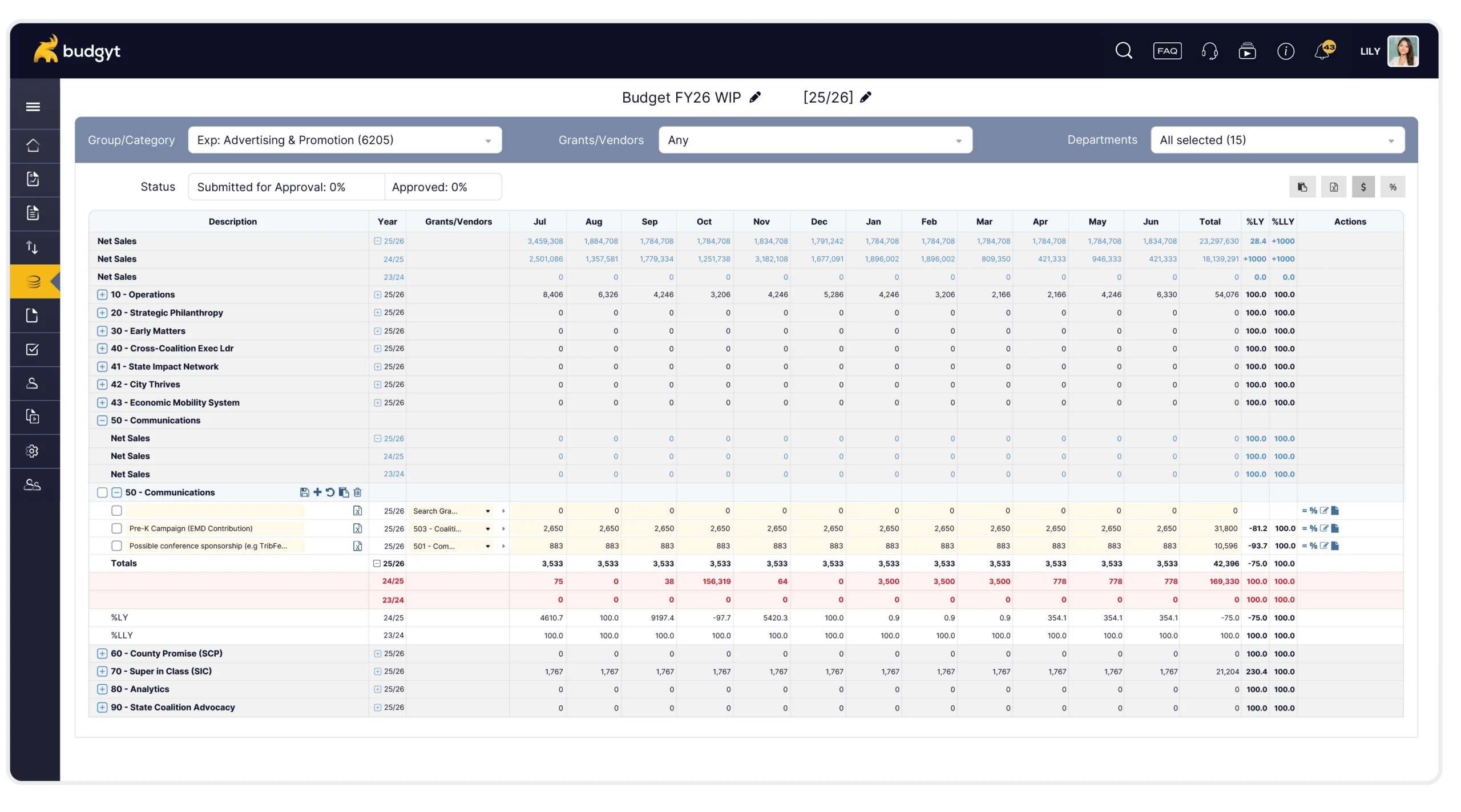Screen dimensions: 1461x812
Task: Tick the Possible conference sponsorship checkbox
Action: pos(117,546)
